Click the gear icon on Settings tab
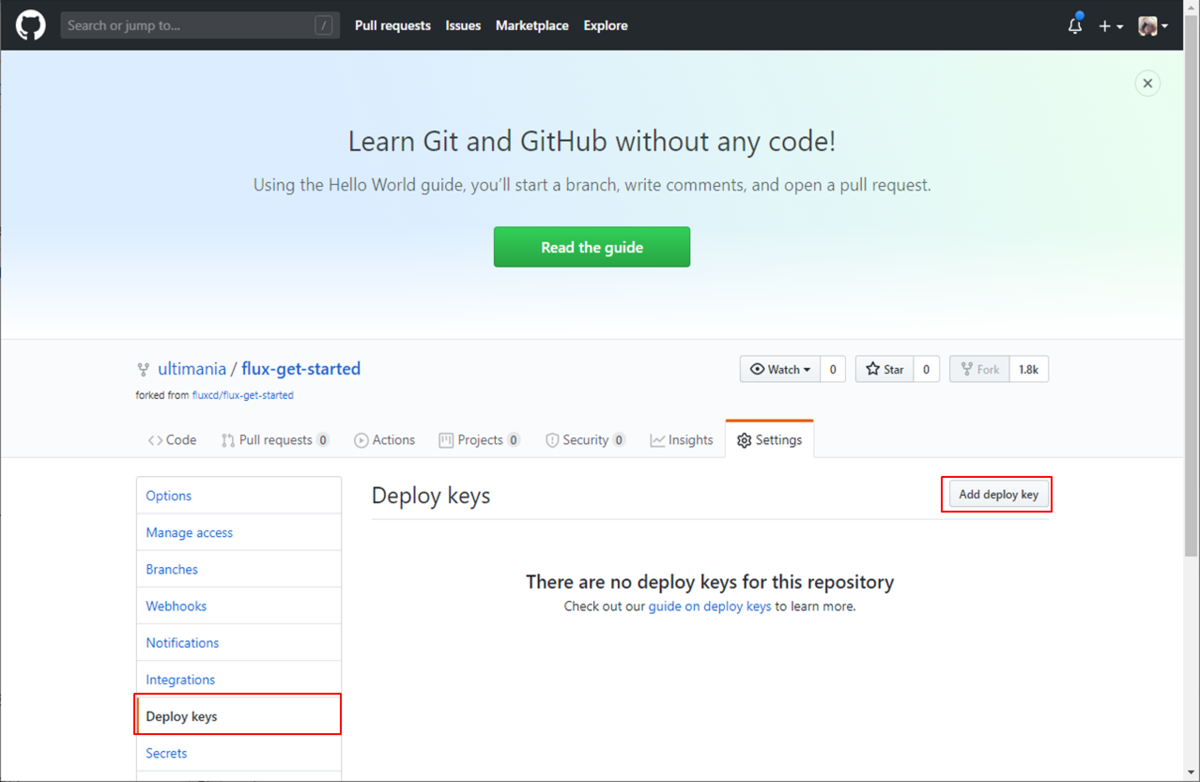 [744, 440]
